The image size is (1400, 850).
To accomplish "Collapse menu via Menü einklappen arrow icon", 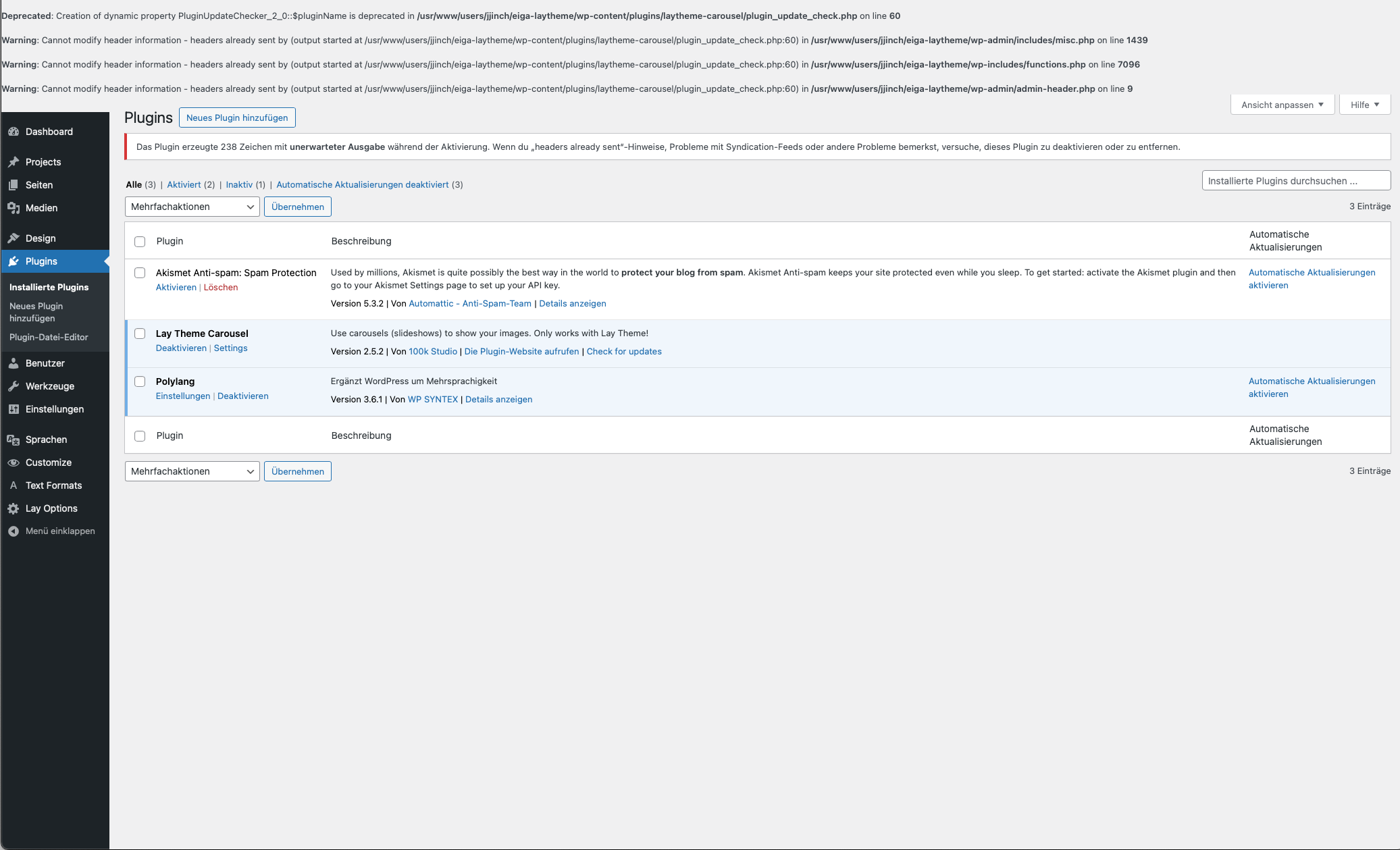I will coord(14,531).
